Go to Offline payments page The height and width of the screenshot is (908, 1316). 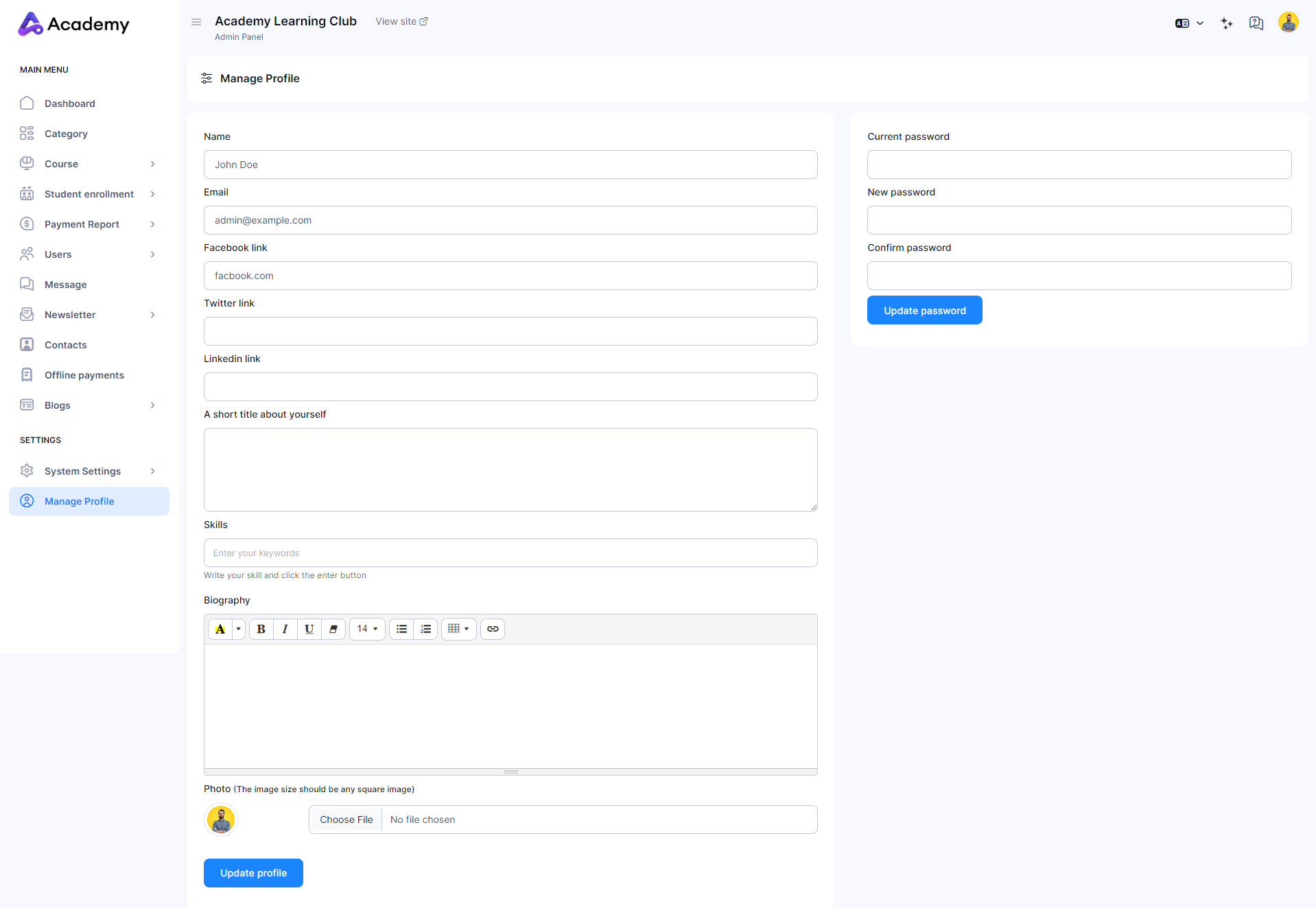84,375
